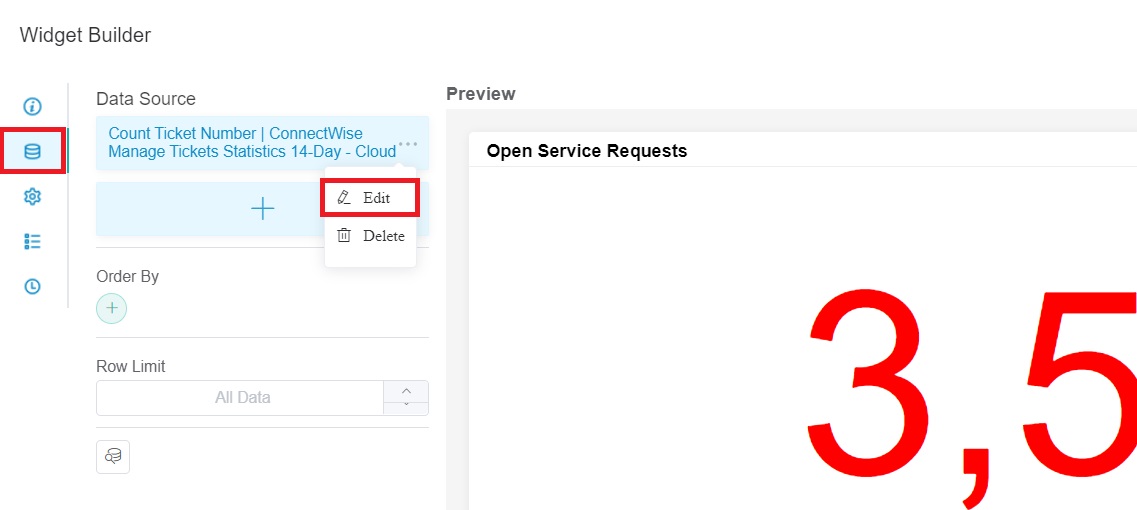Image resolution: width=1137 pixels, height=510 pixels.
Task: Click the database query icon below Row Limit
Action: click(113, 457)
